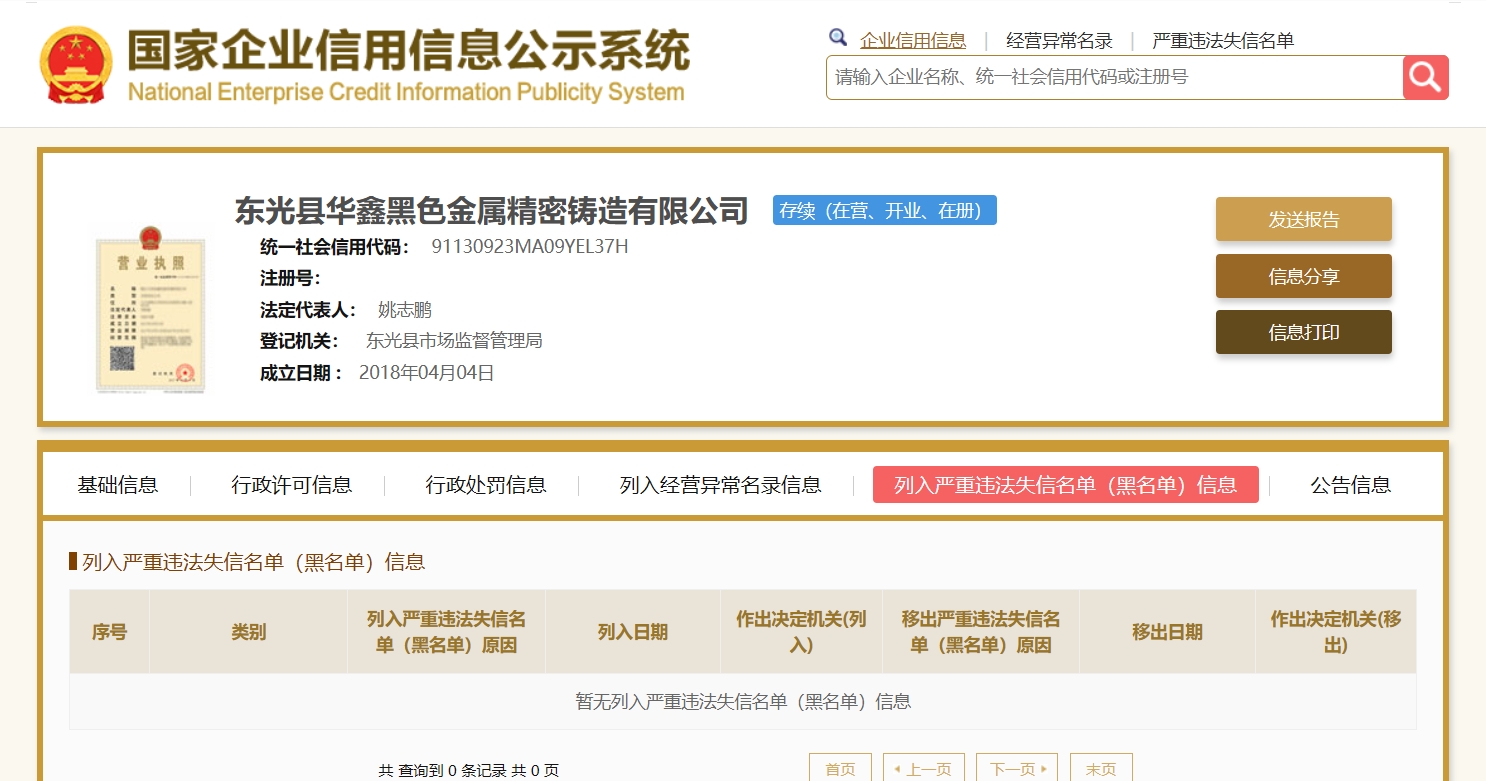The width and height of the screenshot is (1486, 781).
Task: Click the company name 东光县华鑫黑色金属精密铸造有限公司
Action: click(x=492, y=211)
